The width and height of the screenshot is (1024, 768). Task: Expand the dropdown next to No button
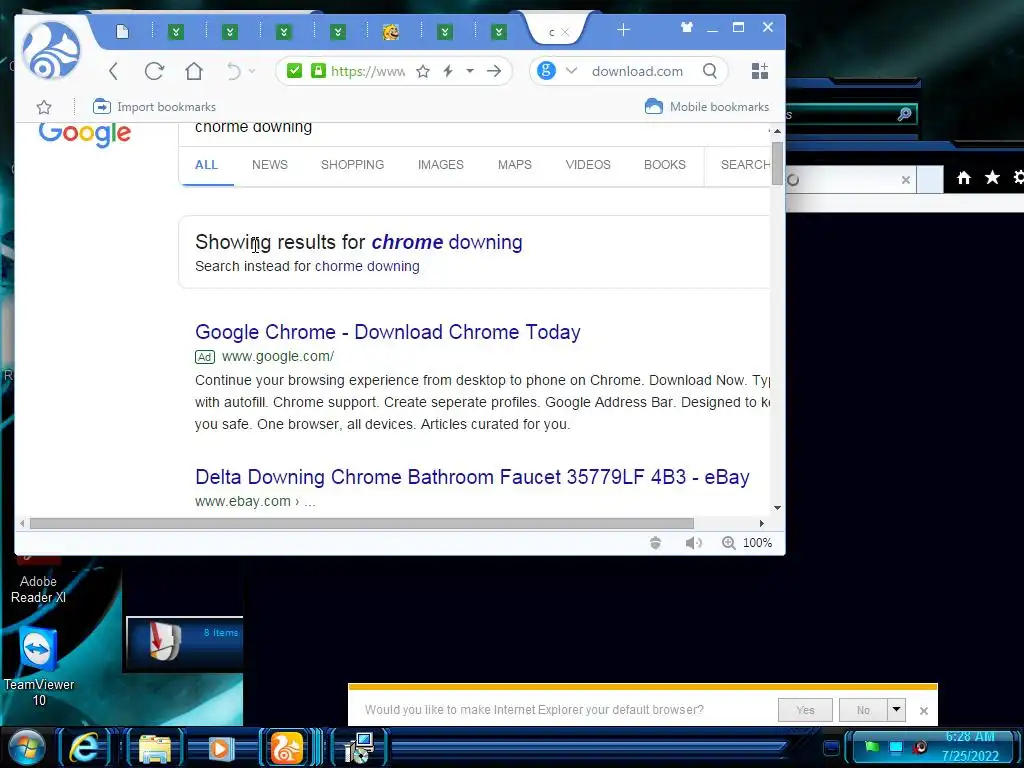point(897,709)
